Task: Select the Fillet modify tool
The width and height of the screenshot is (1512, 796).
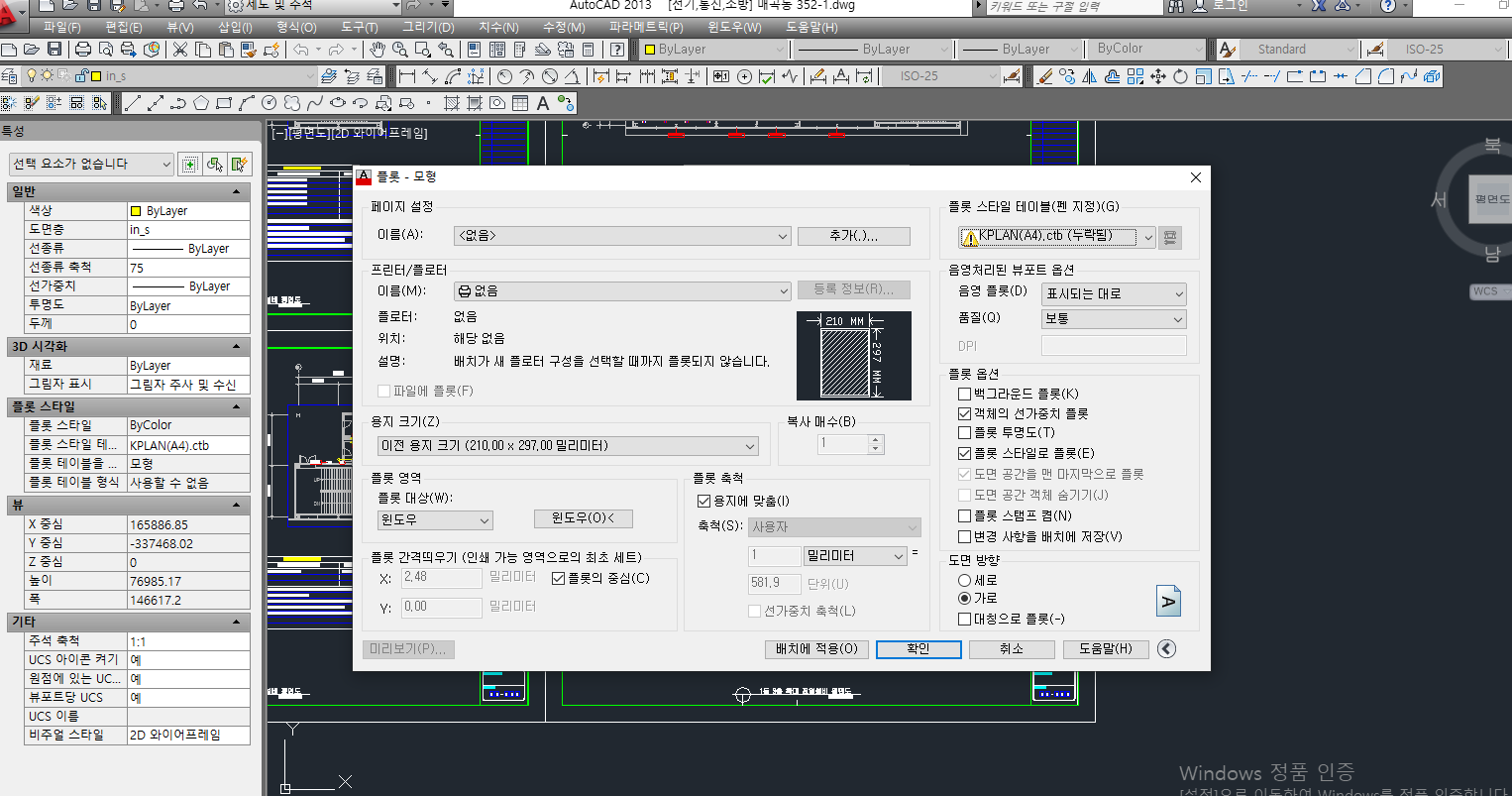Action: [1386, 76]
